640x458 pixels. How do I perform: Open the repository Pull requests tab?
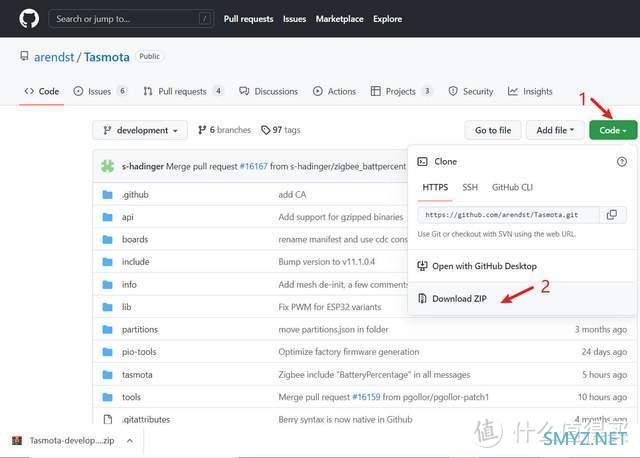point(183,91)
